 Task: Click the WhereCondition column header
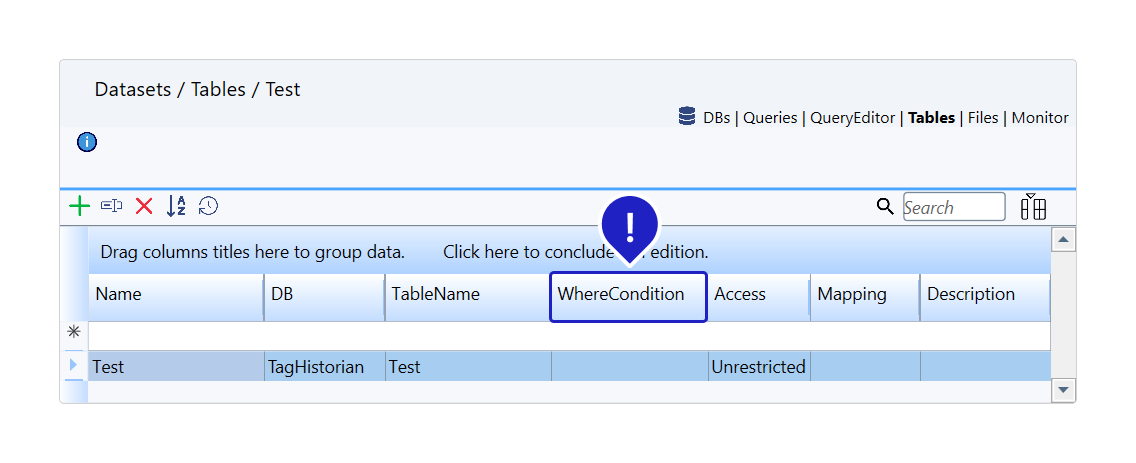pyautogui.click(x=628, y=295)
